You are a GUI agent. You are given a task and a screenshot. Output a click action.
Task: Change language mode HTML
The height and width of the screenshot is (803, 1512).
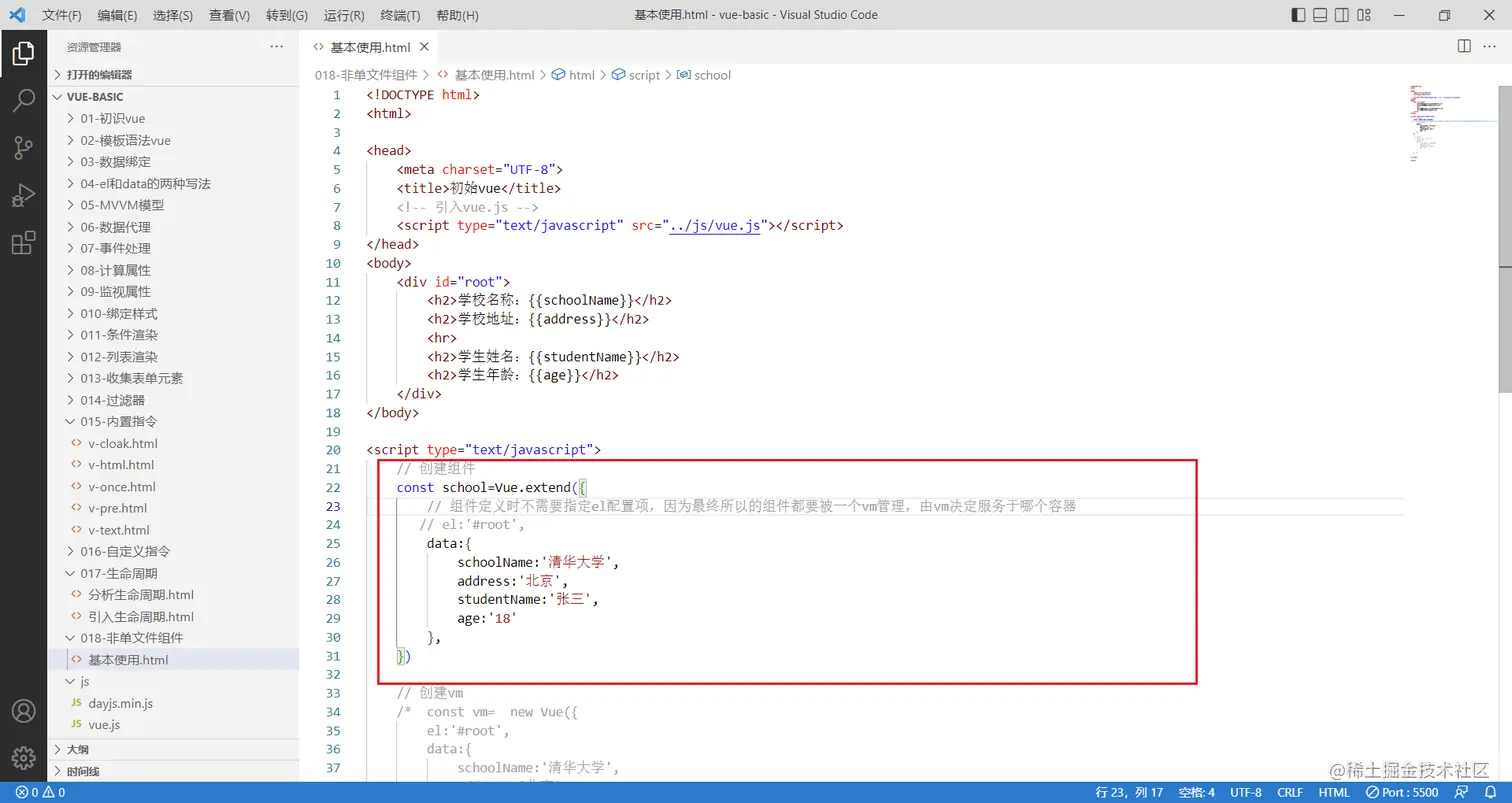click(1334, 792)
